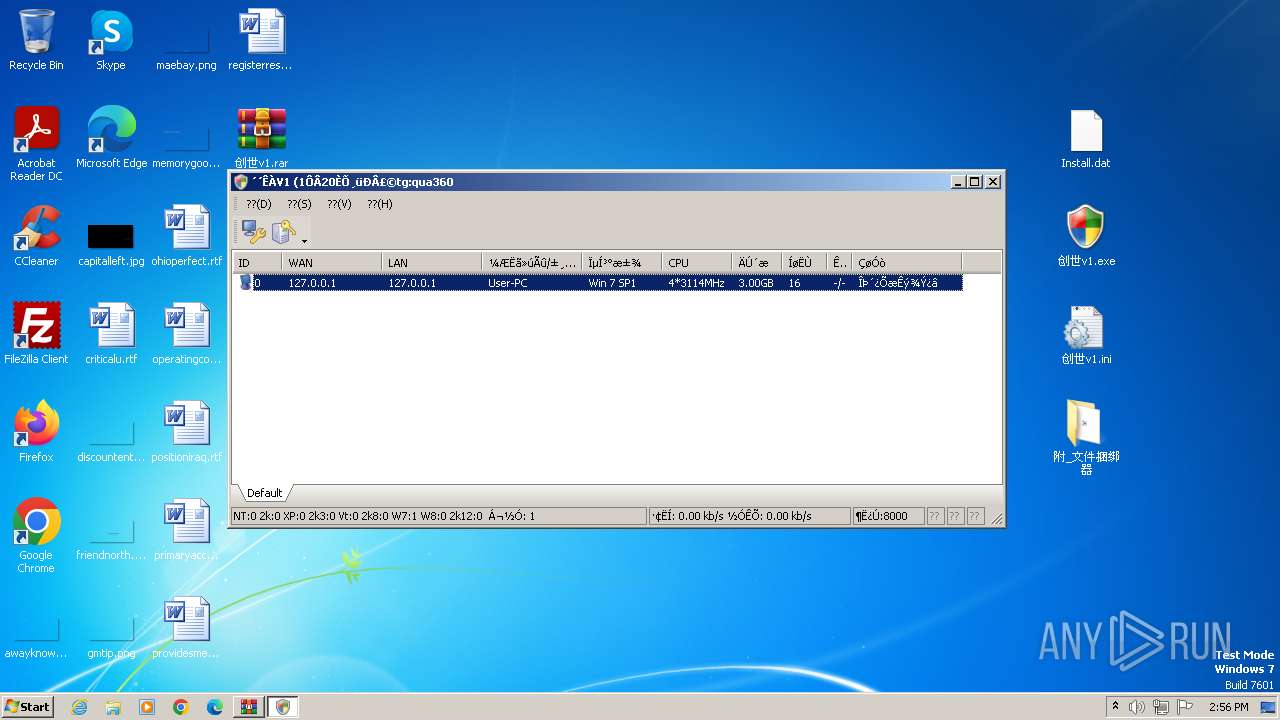Select the Google Chrome desktop shortcut
Screen dimensions: 1280x720
point(36,536)
